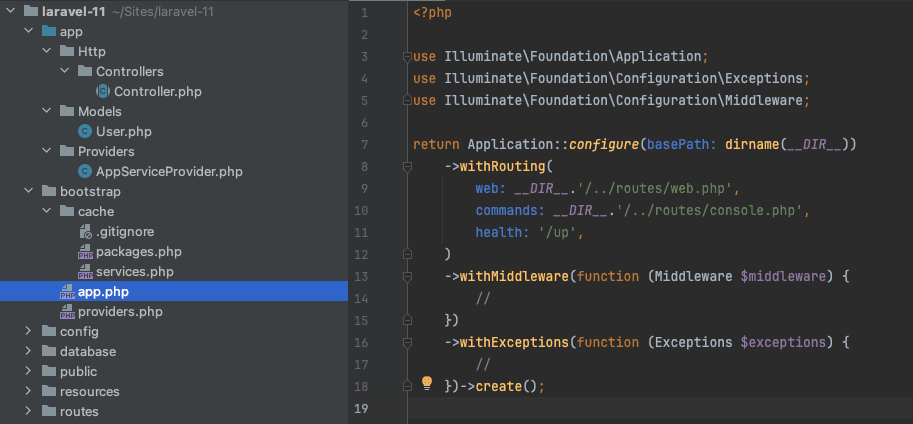The image size is (913, 424).
Task: Click the laravel-11 project root folder icon
Action: (31, 11)
